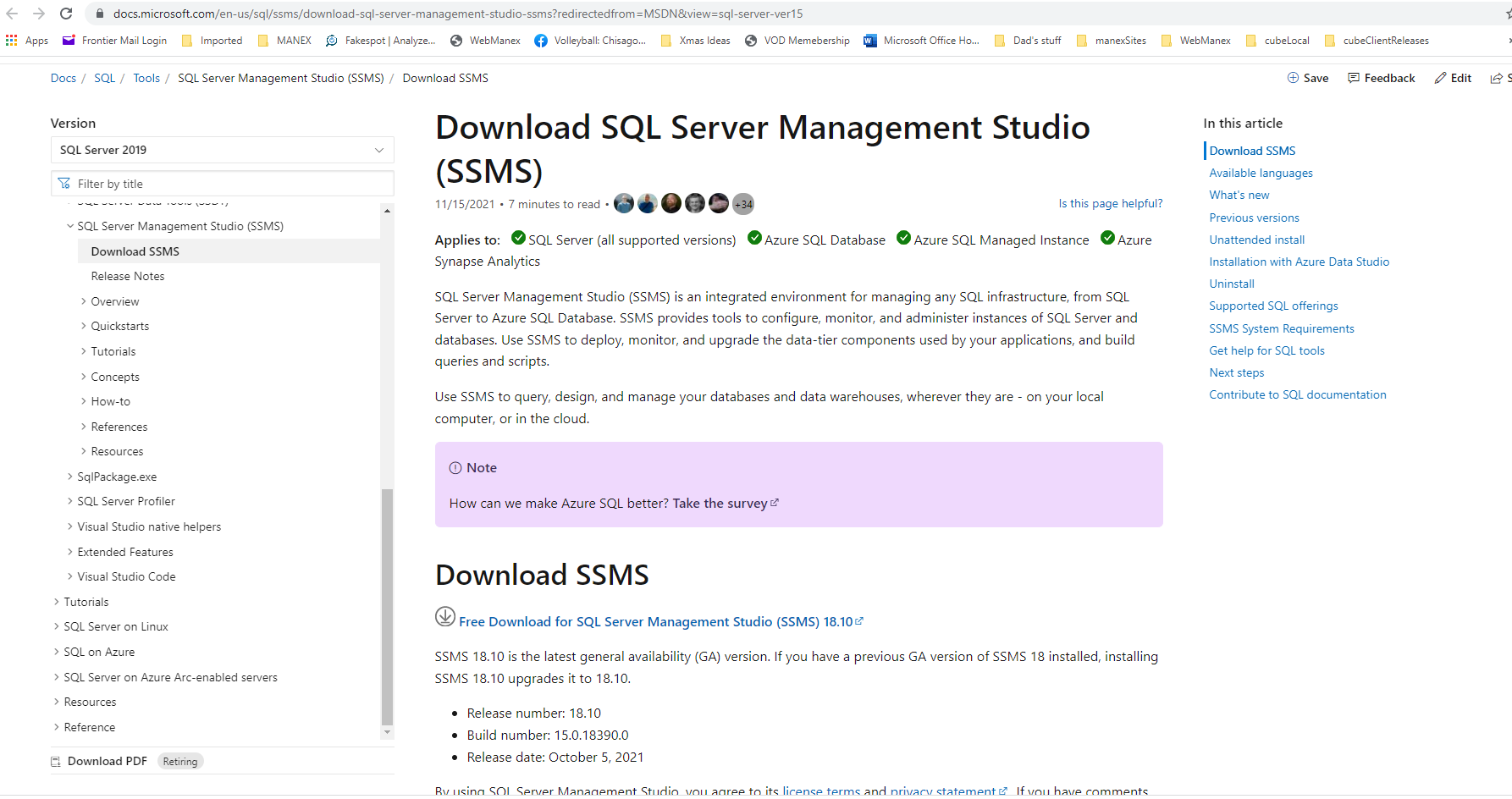Jump to What's new section
Image resolution: width=1512 pixels, height=799 pixels.
coord(1239,195)
